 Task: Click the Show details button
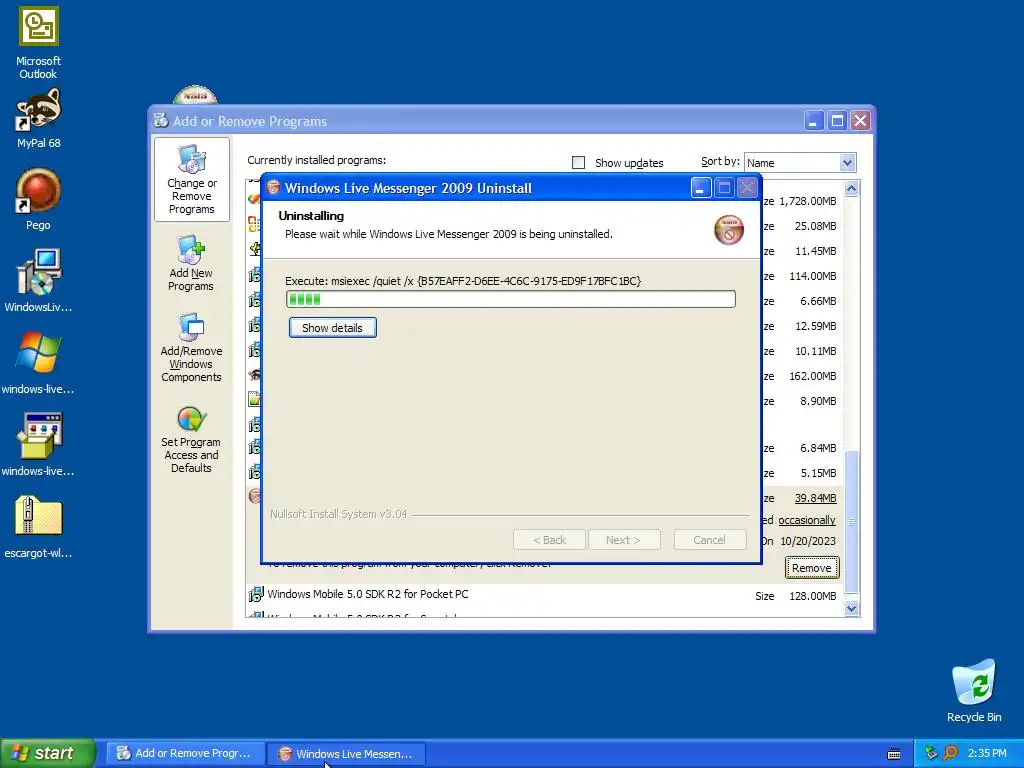click(x=332, y=328)
